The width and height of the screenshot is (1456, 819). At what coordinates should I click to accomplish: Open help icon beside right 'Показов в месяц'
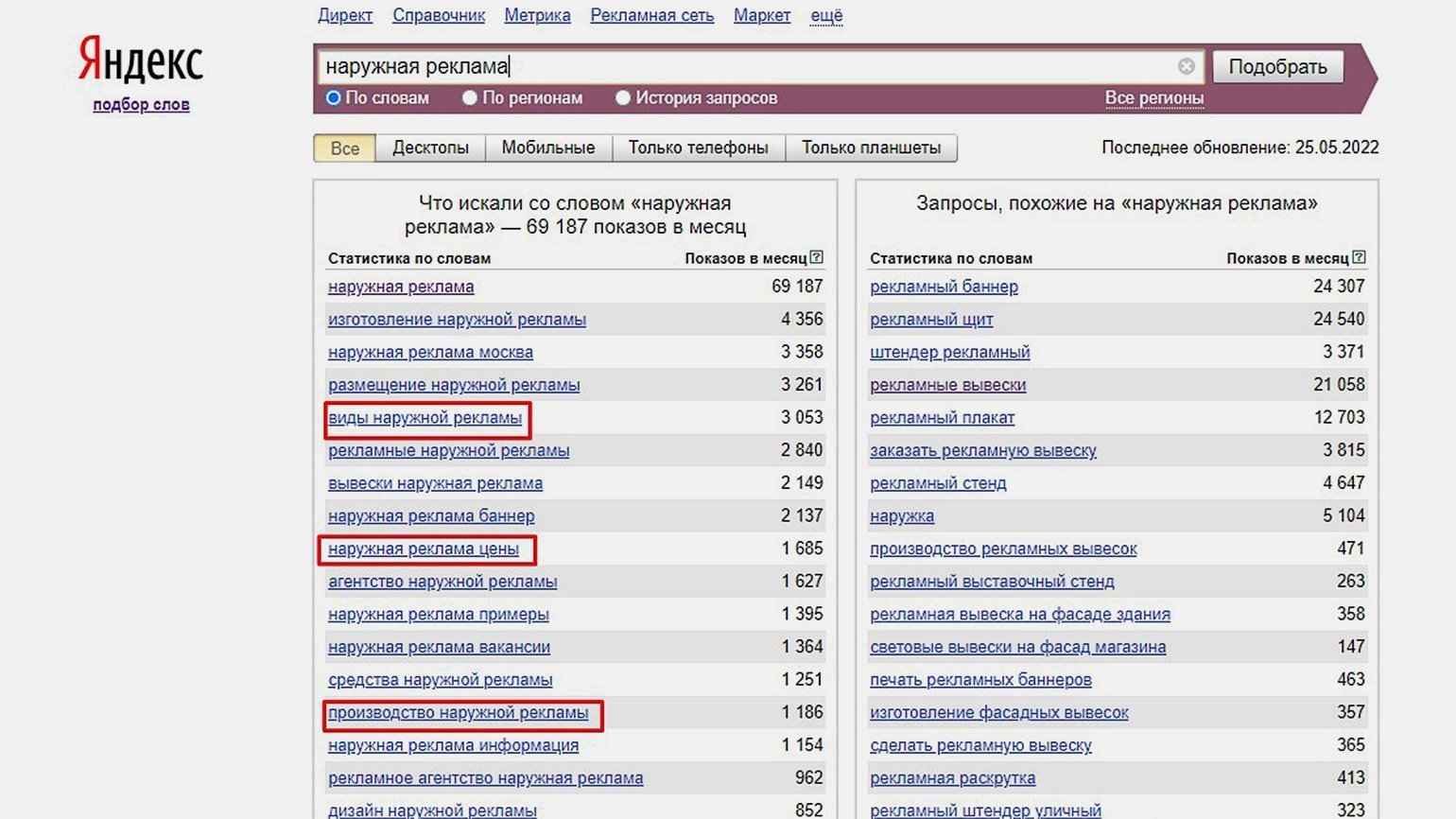pyautogui.click(x=1359, y=257)
